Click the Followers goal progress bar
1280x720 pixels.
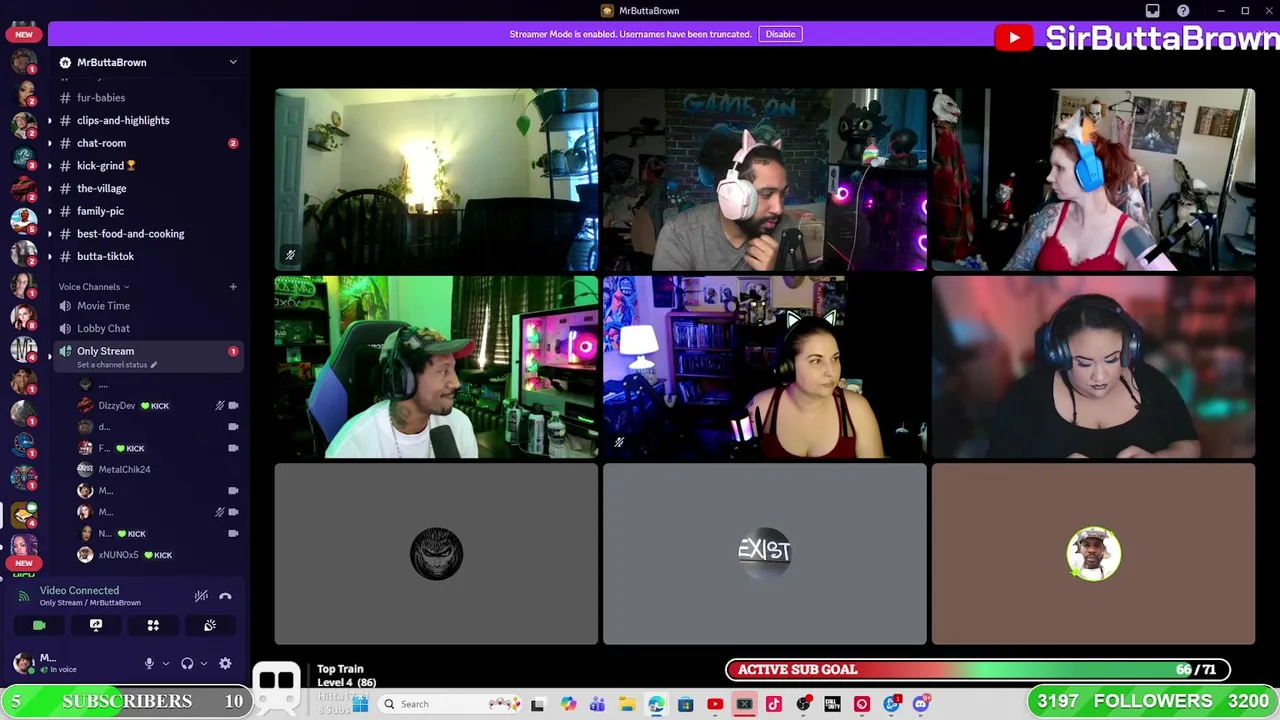point(1153,701)
